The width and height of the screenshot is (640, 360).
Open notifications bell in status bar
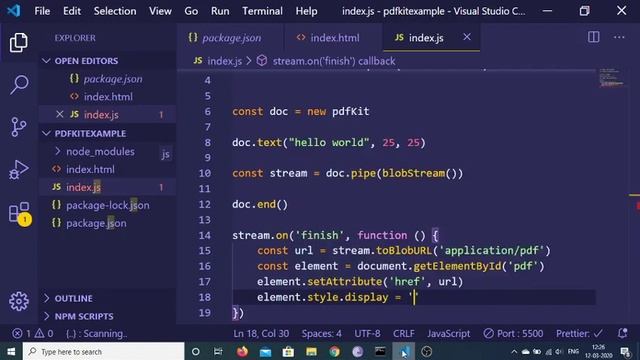(x=622, y=333)
